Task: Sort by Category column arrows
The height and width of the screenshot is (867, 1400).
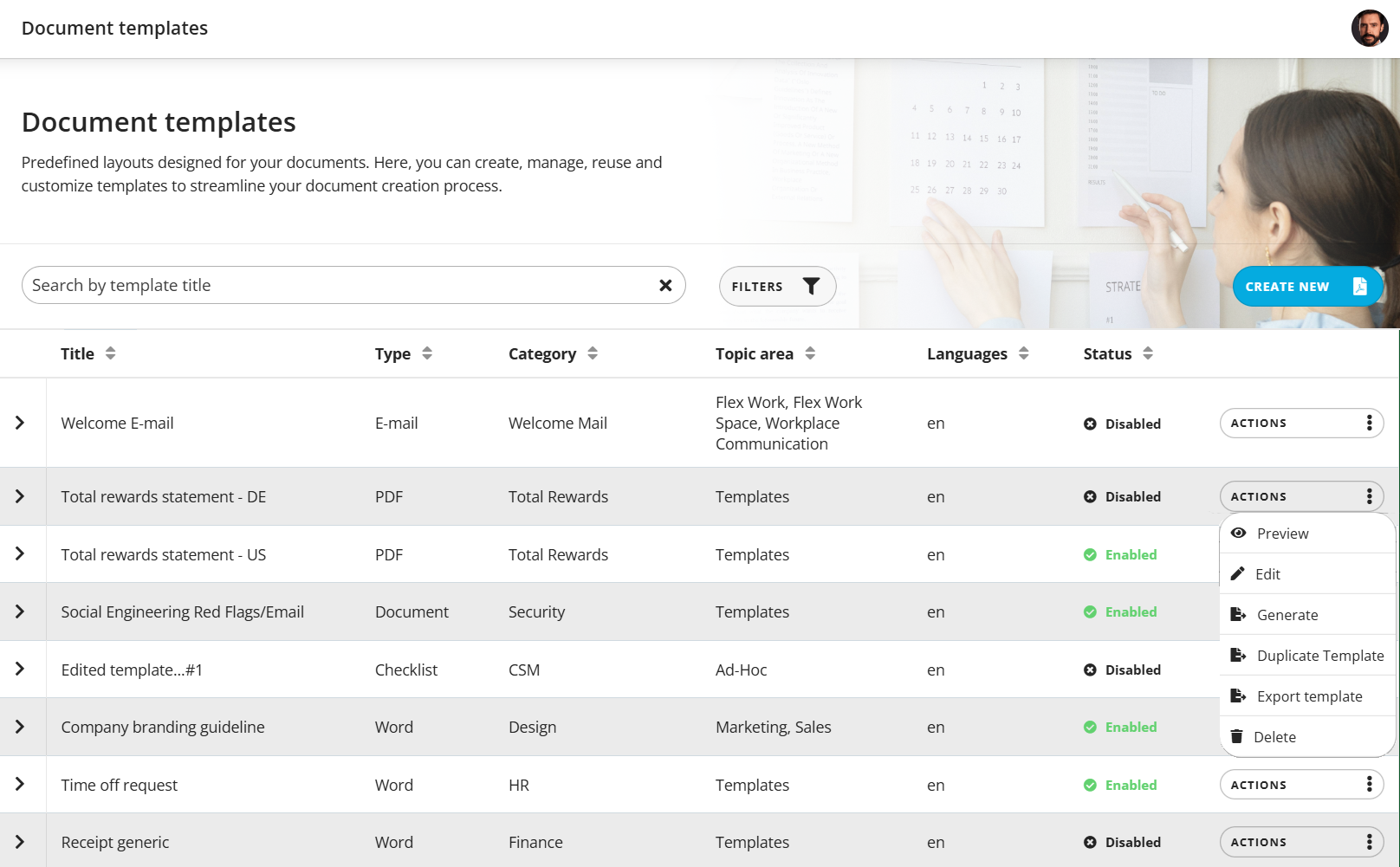Action: click(x=593, y=353)
